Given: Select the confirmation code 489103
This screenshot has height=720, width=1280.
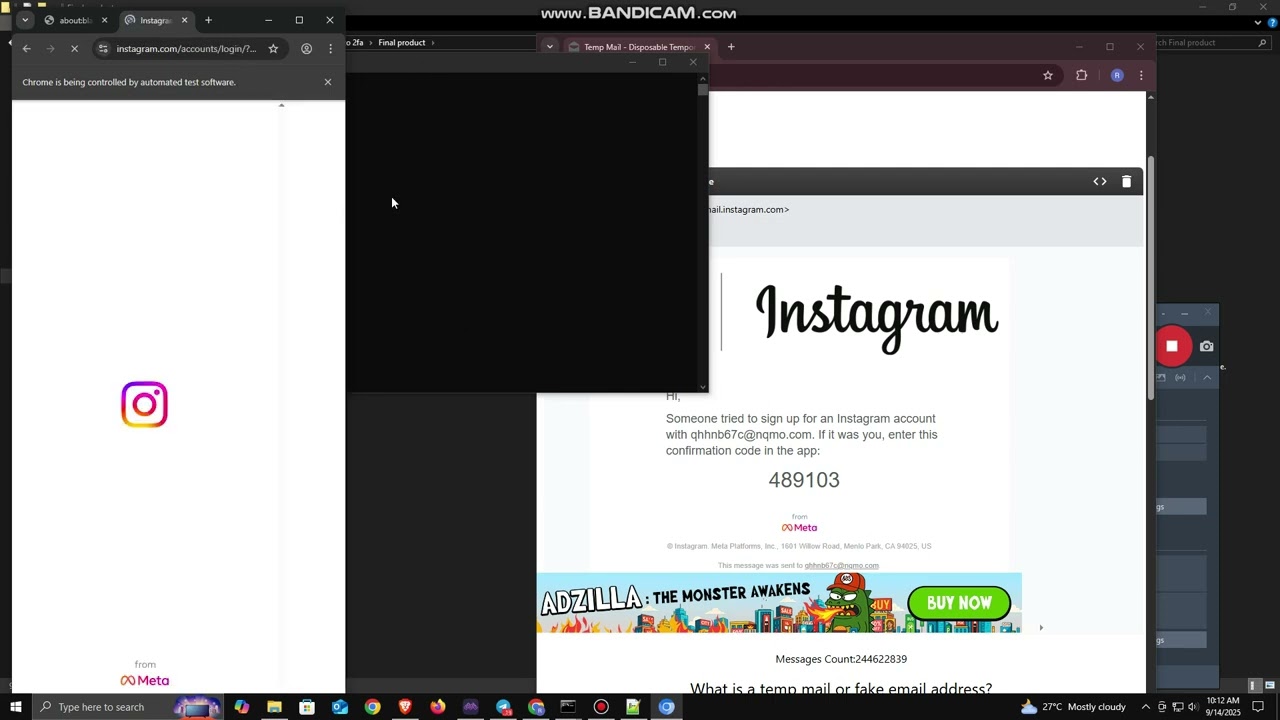Looking at the screenshot, I should 804,480.
